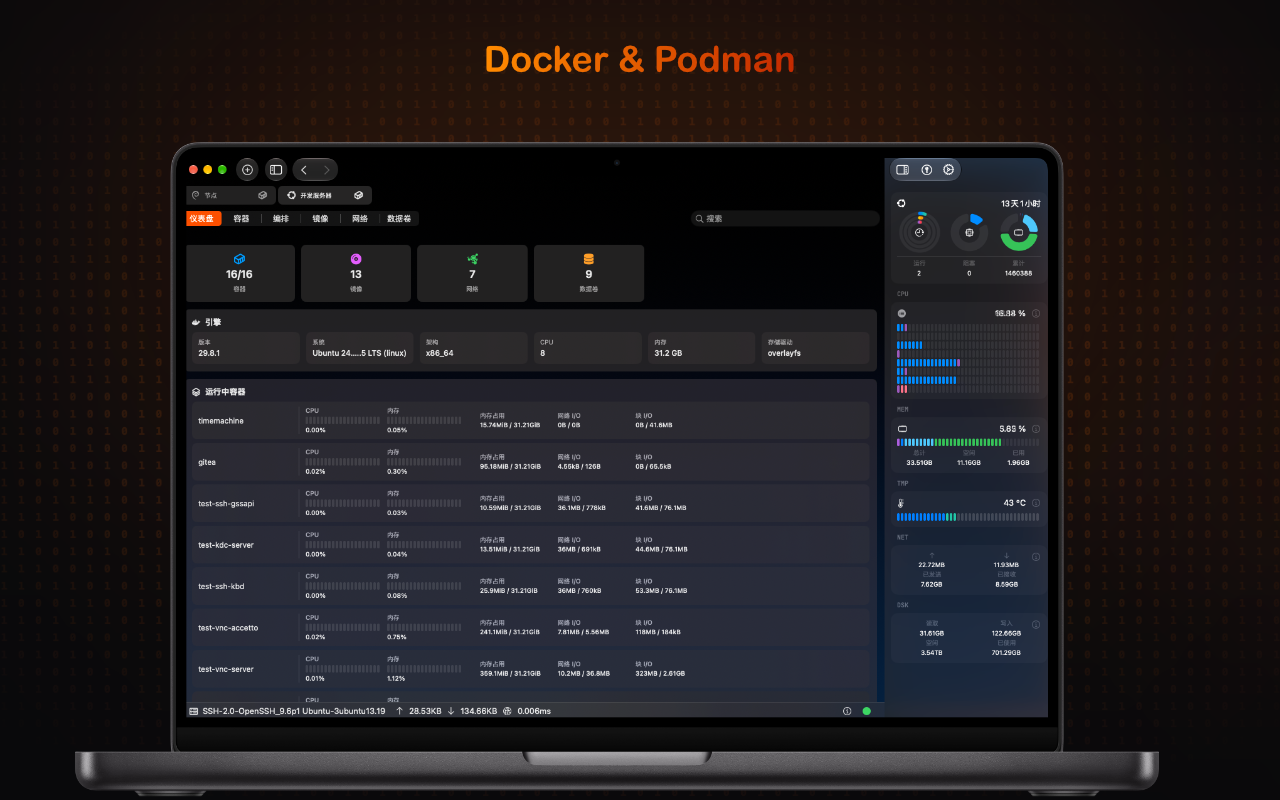Open the 容器 containers tab

[241, 218]
